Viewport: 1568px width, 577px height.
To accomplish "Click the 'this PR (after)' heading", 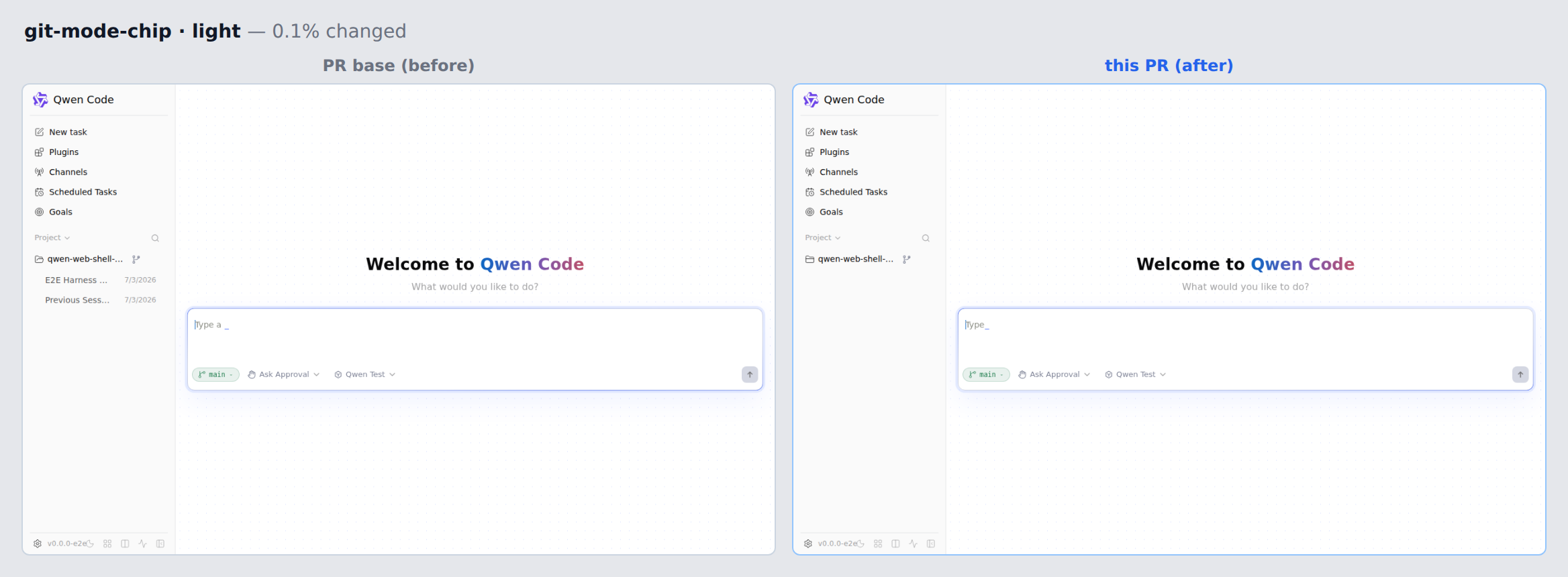I will coord(1169,66).
